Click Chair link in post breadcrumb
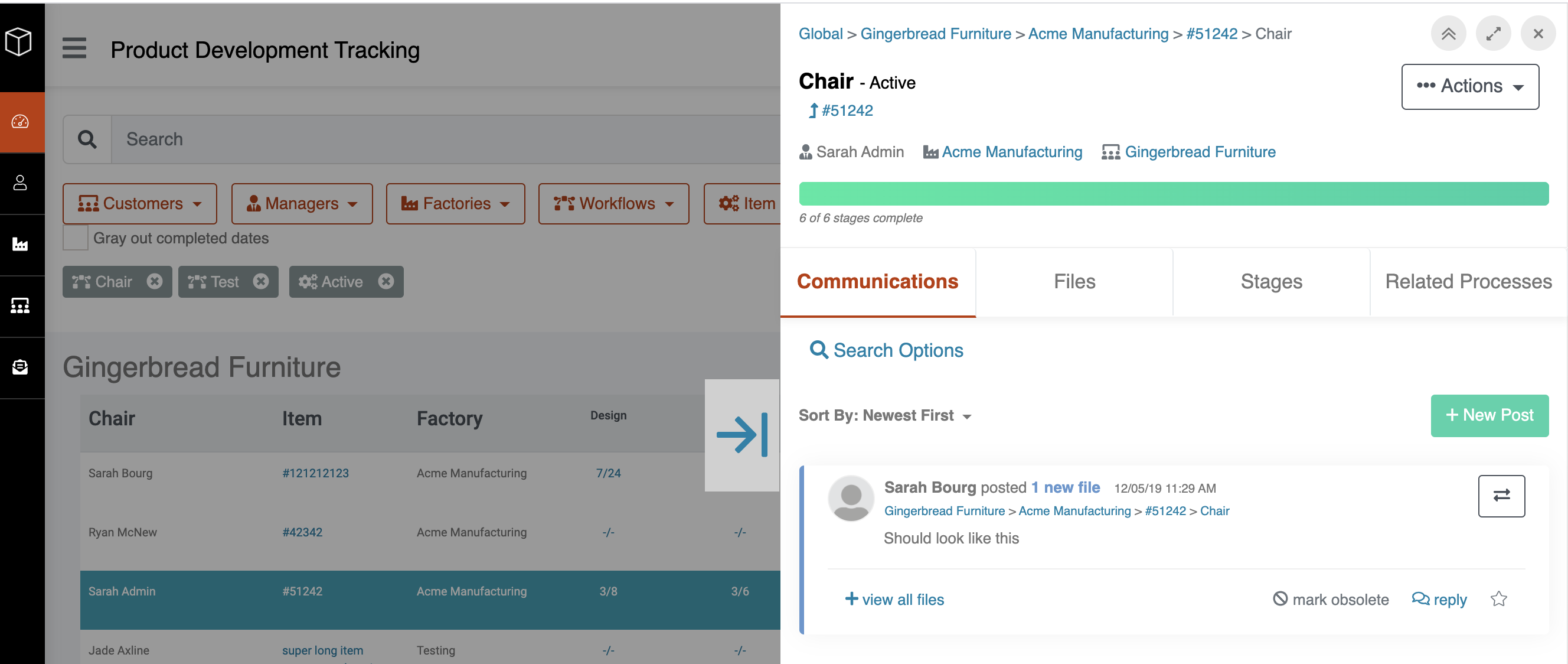This screenshot has height=664, width=1568. pyautogui.click(x=1214, y=511)
